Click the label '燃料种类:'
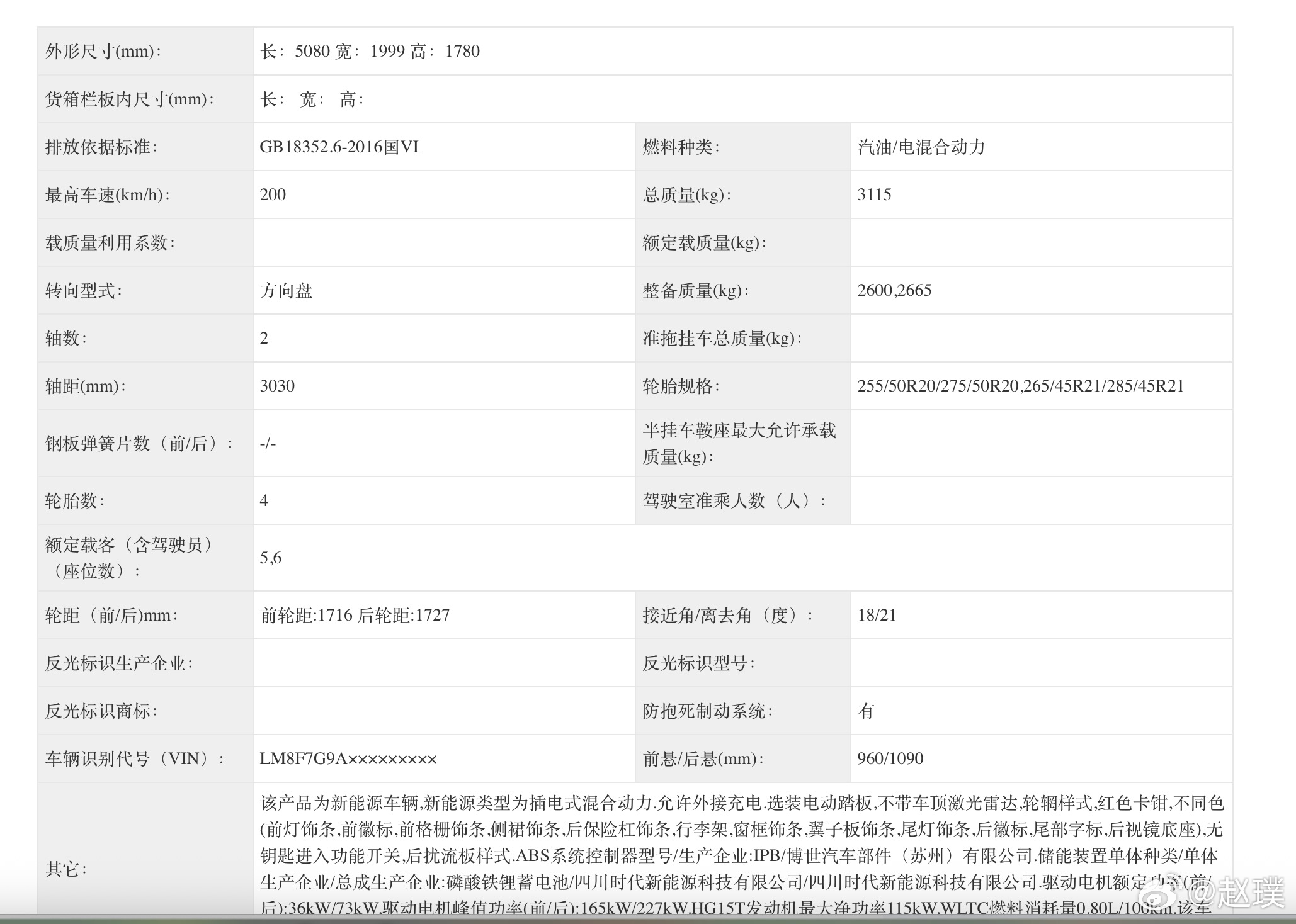Screen dimensions: 1296x924 681,147
